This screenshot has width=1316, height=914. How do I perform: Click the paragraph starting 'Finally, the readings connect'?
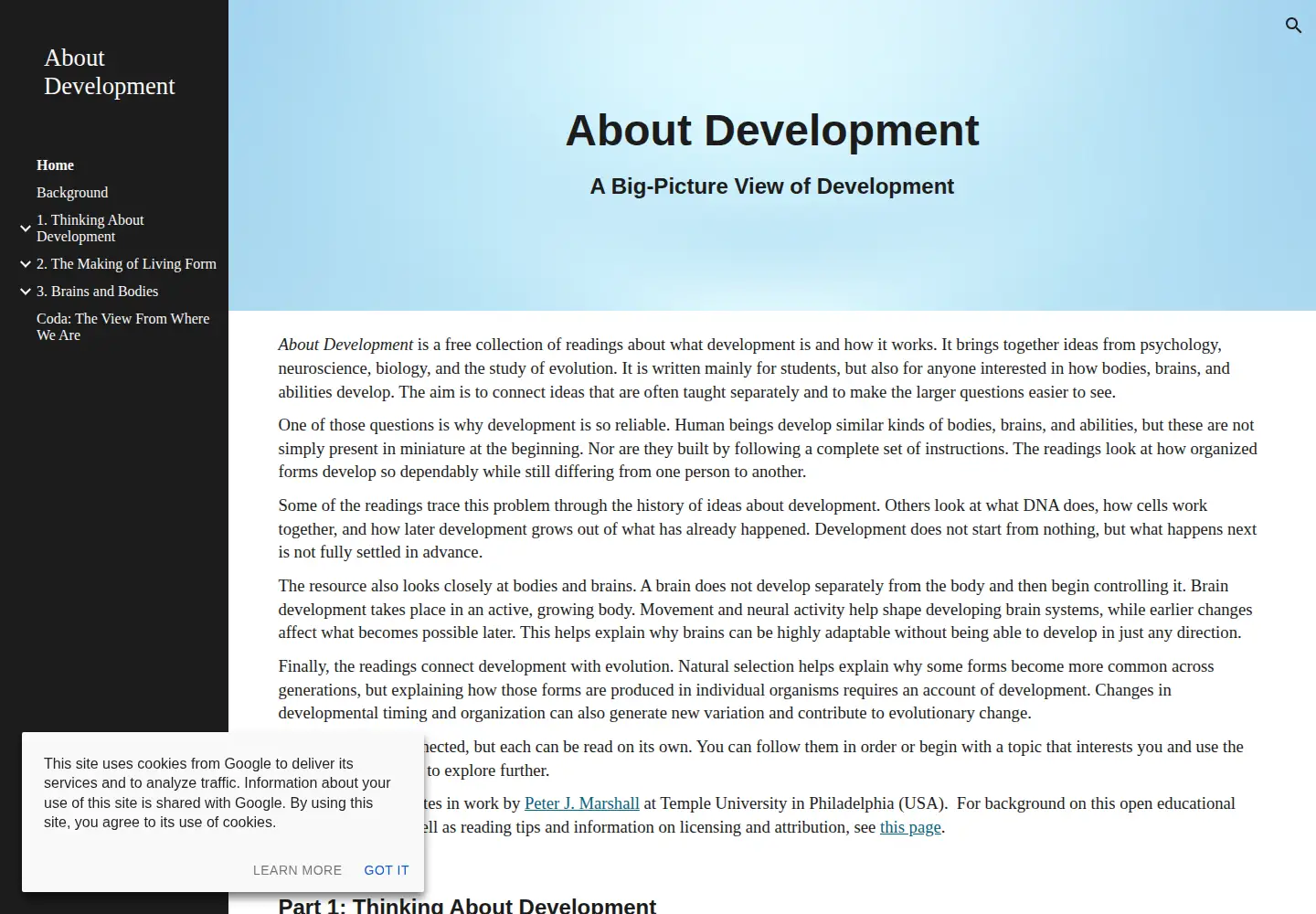747,690
